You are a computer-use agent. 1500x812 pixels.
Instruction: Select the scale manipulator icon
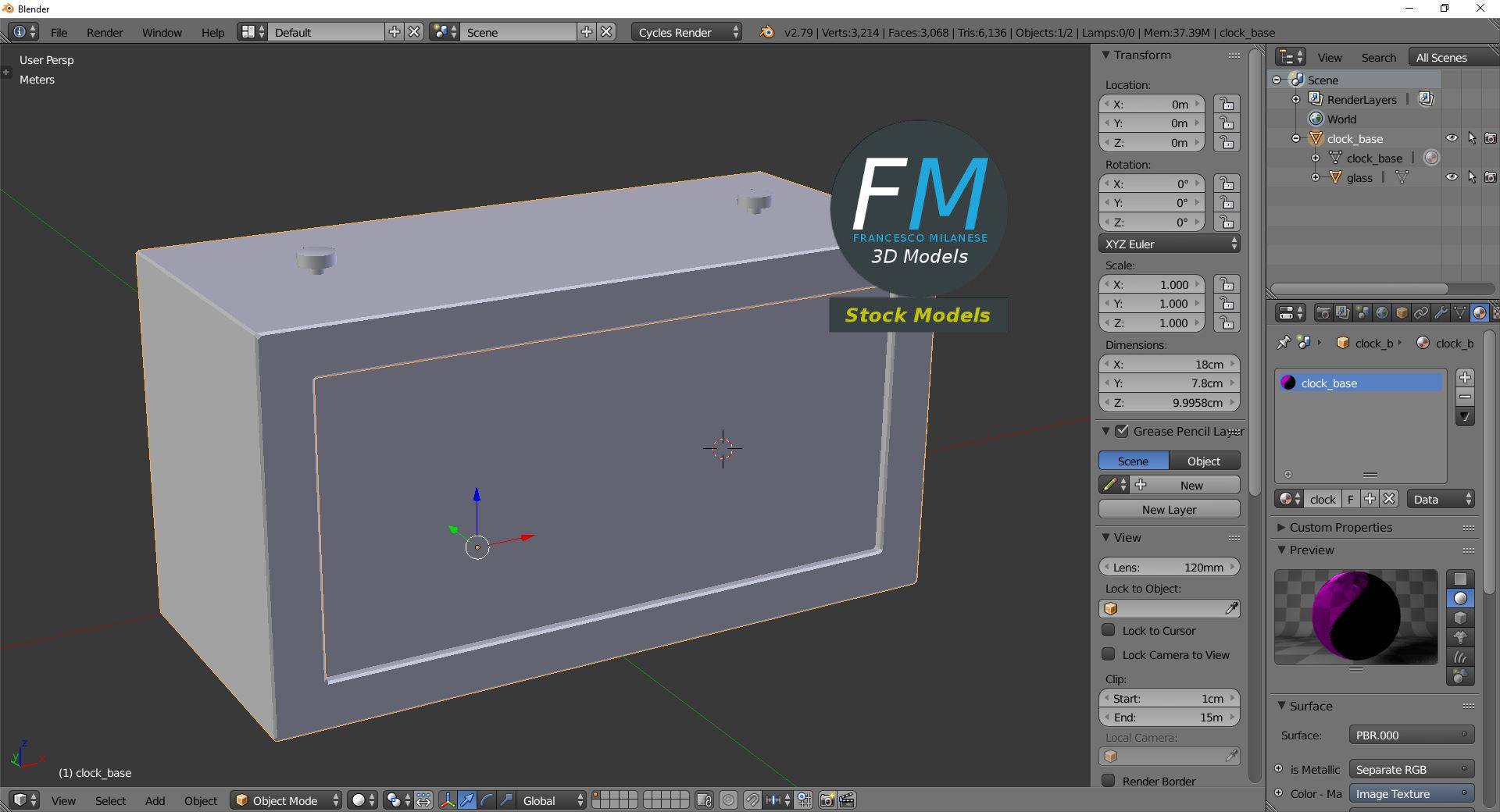[x=506, y=800]
